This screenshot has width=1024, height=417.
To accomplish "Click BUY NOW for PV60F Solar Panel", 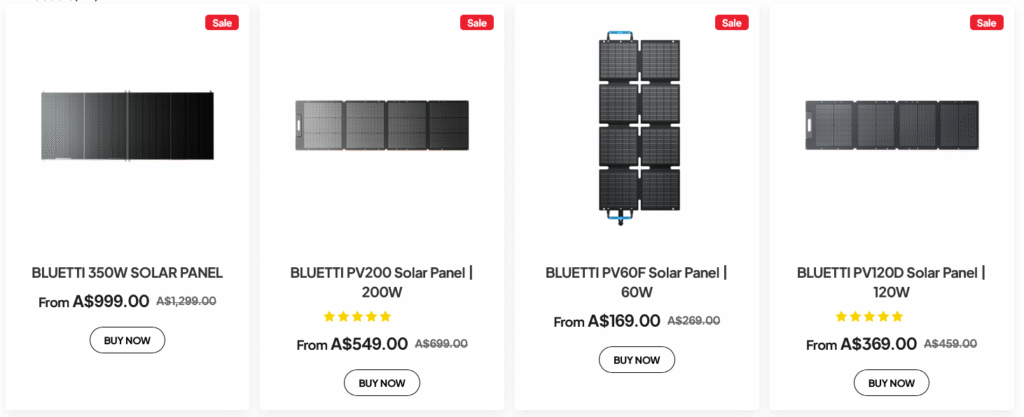I will pyautogui.click(x=637, y=360).
